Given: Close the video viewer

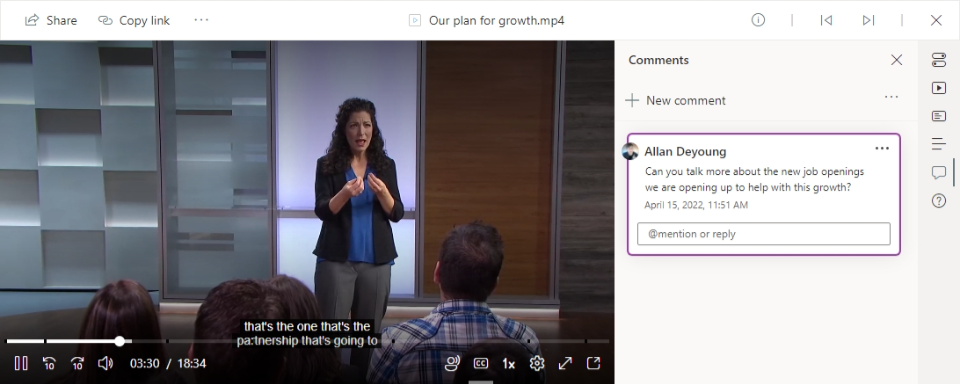Looking at the screenshot, I should point(936,20).
